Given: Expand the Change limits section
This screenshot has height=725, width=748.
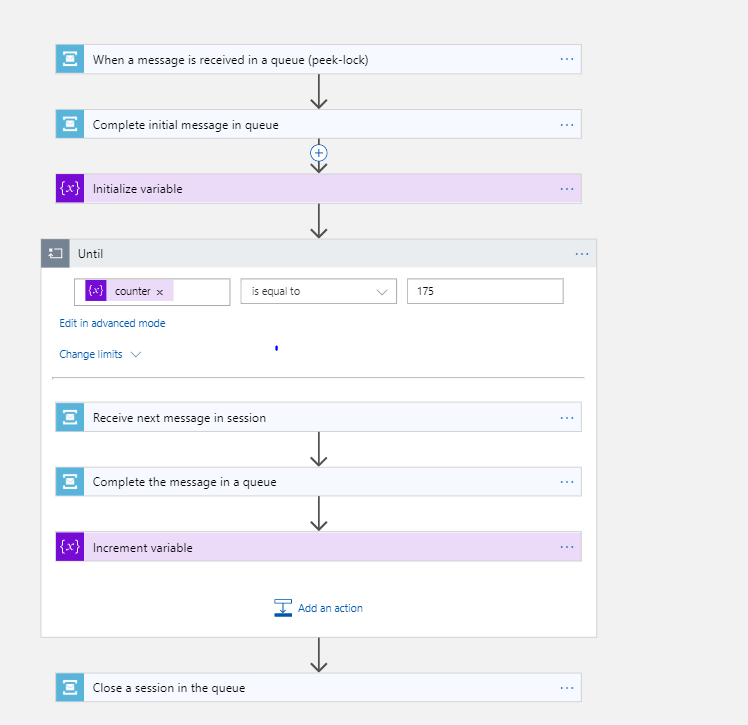Looking at the screenshot, I should click(x=100, y=354).
